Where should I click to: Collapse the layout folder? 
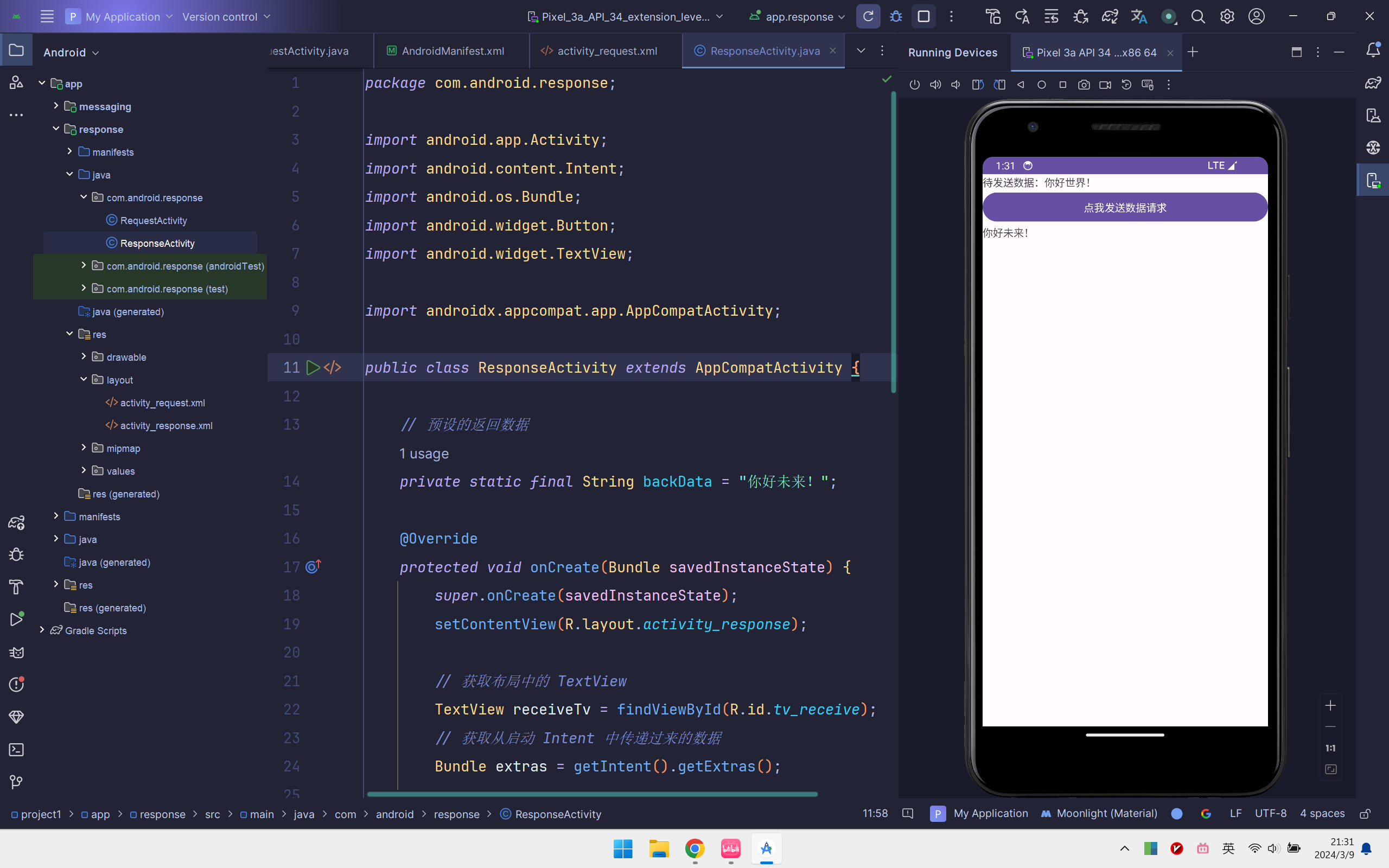[x=84, y=379]
